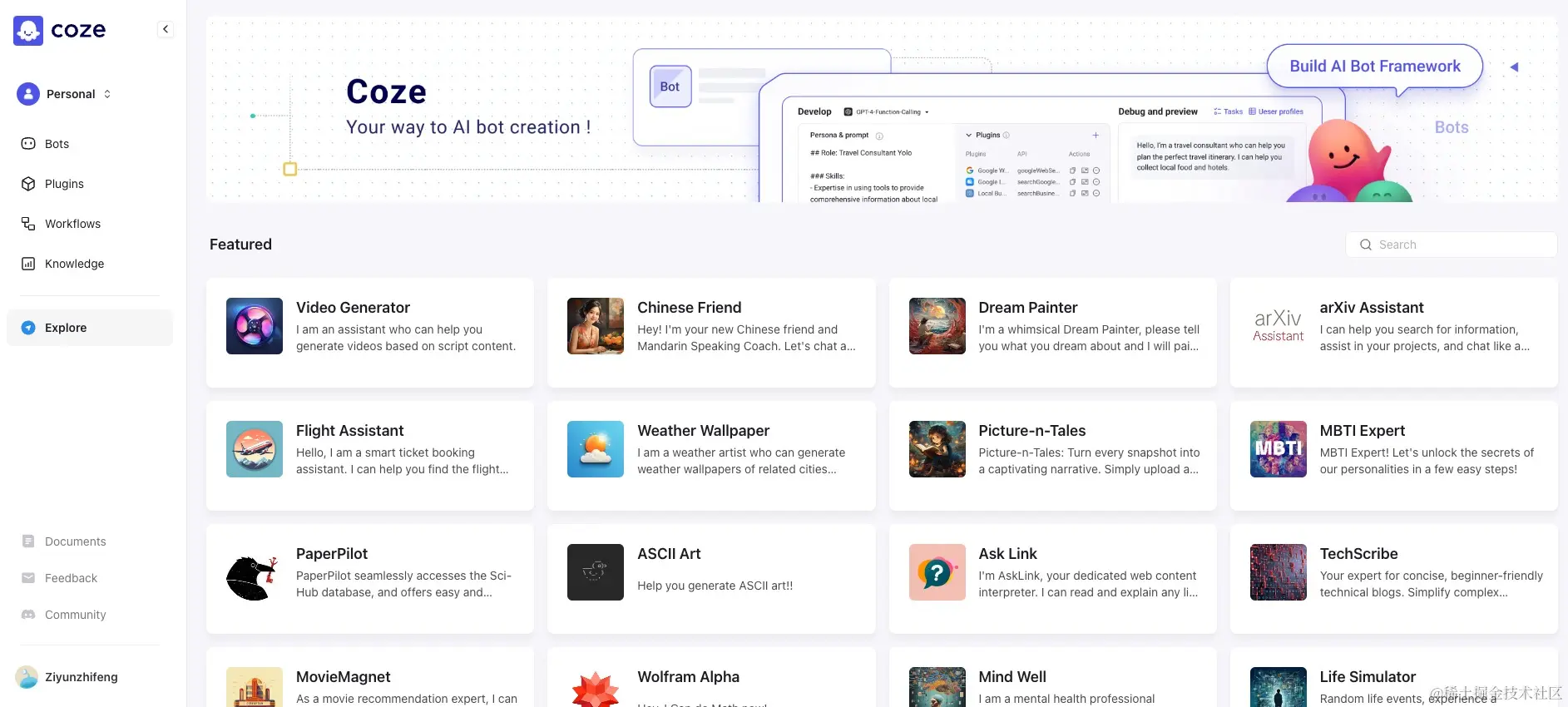Collapse the sidebar with chevron button
Viewport: 1568px width, 707px height.
click(x=166, y=29)
